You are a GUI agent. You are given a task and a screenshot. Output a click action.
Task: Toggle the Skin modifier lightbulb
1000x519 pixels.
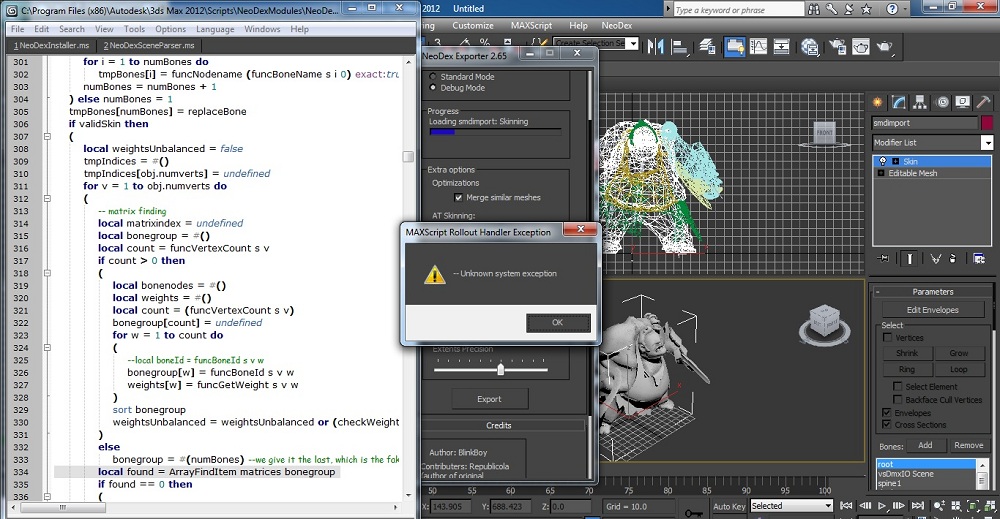point(883,161)
